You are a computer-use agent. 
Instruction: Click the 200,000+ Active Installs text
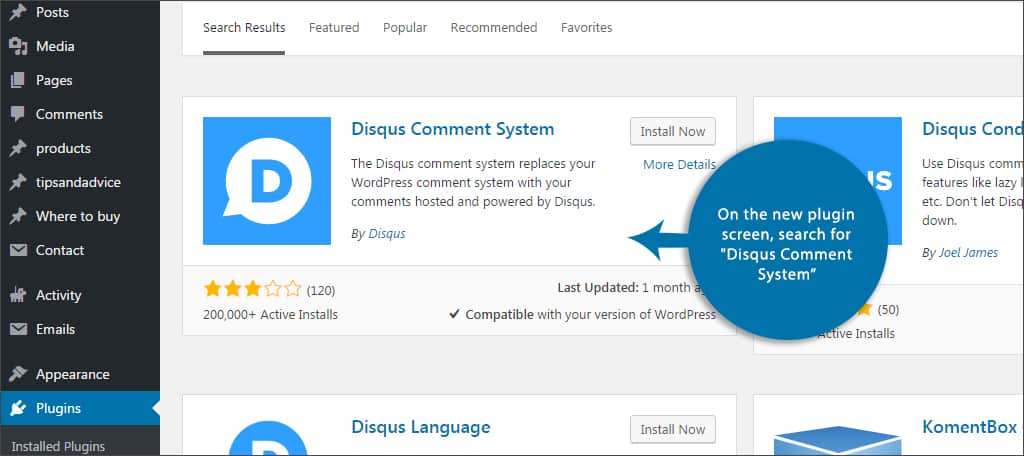270,314
